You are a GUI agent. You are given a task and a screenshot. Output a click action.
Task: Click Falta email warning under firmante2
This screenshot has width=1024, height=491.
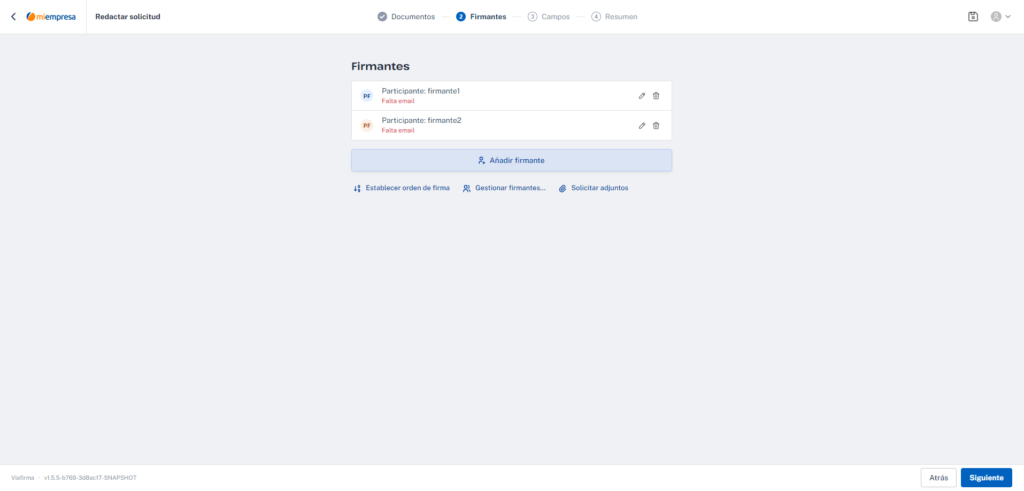pos(398,131)
